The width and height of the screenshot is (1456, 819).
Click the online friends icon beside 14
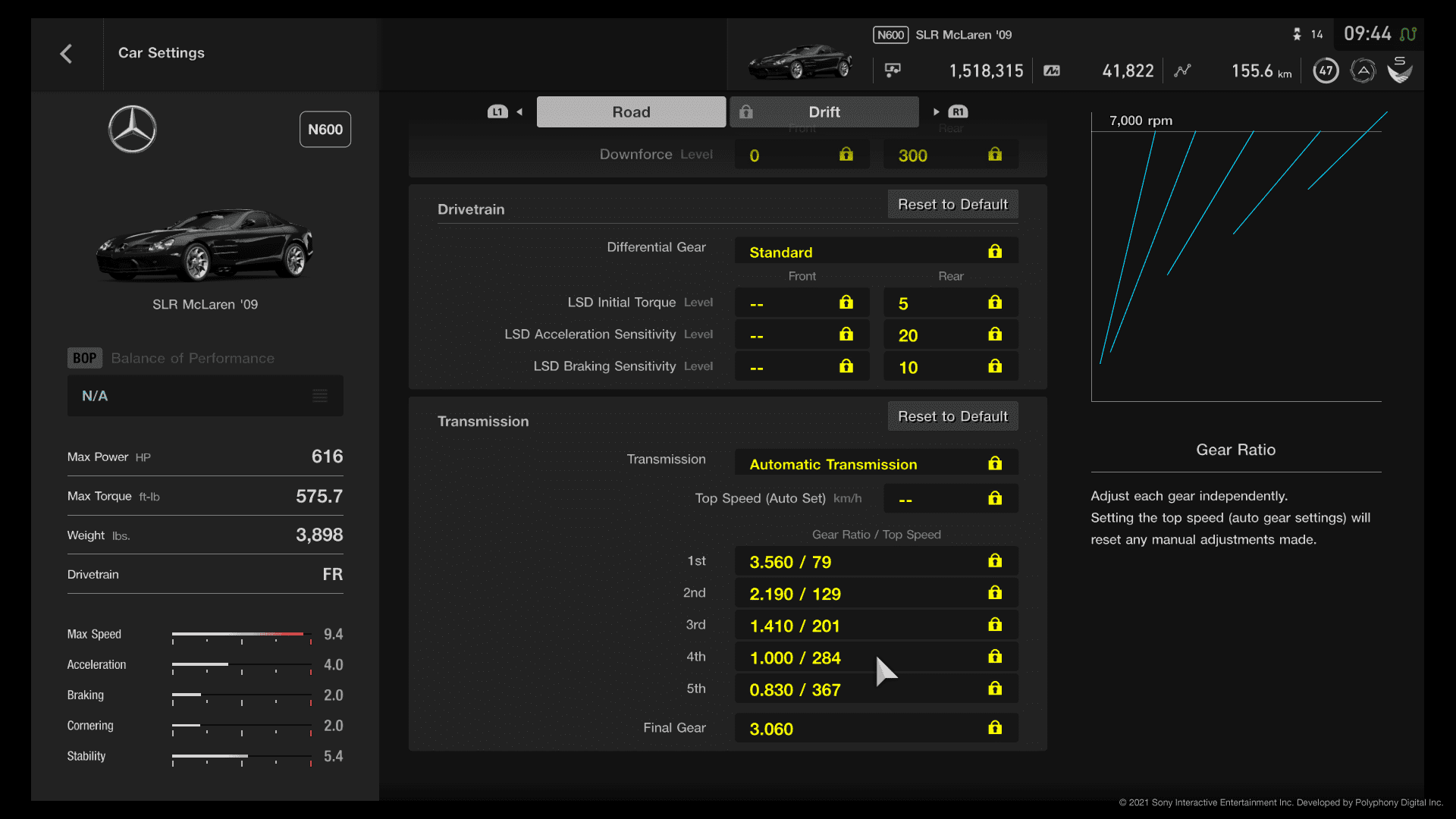[1297, 34]
